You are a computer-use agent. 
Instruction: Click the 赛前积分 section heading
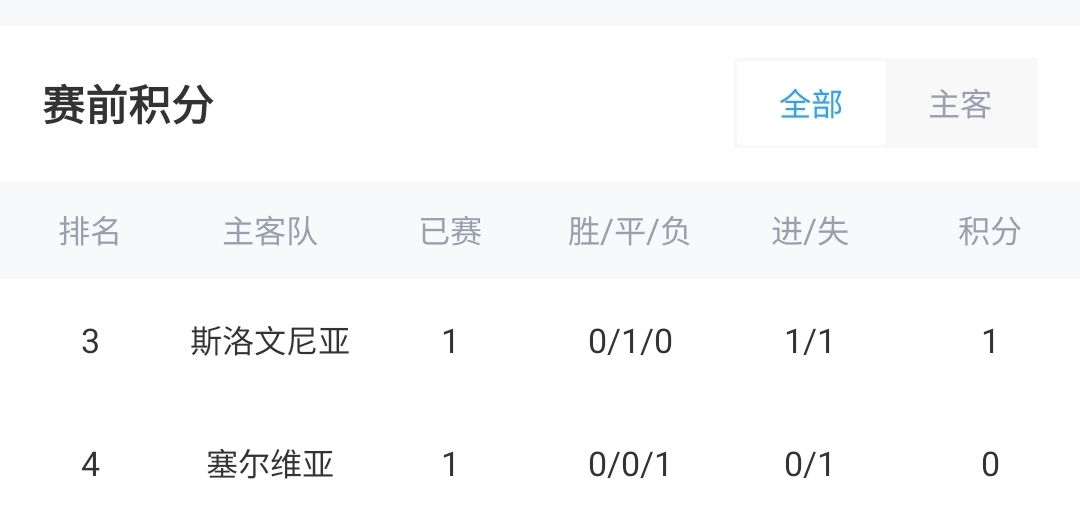128,105
